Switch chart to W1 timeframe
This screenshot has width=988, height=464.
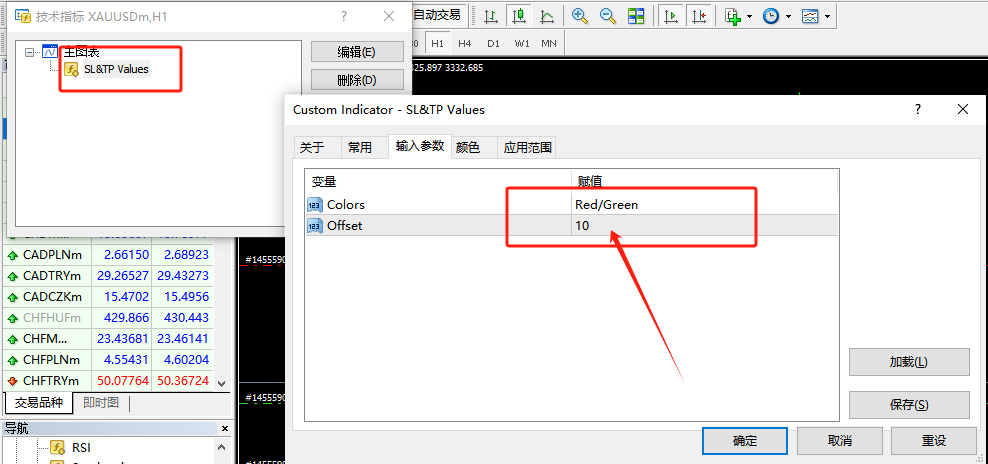pyautogui.click(x=522, y=43)
